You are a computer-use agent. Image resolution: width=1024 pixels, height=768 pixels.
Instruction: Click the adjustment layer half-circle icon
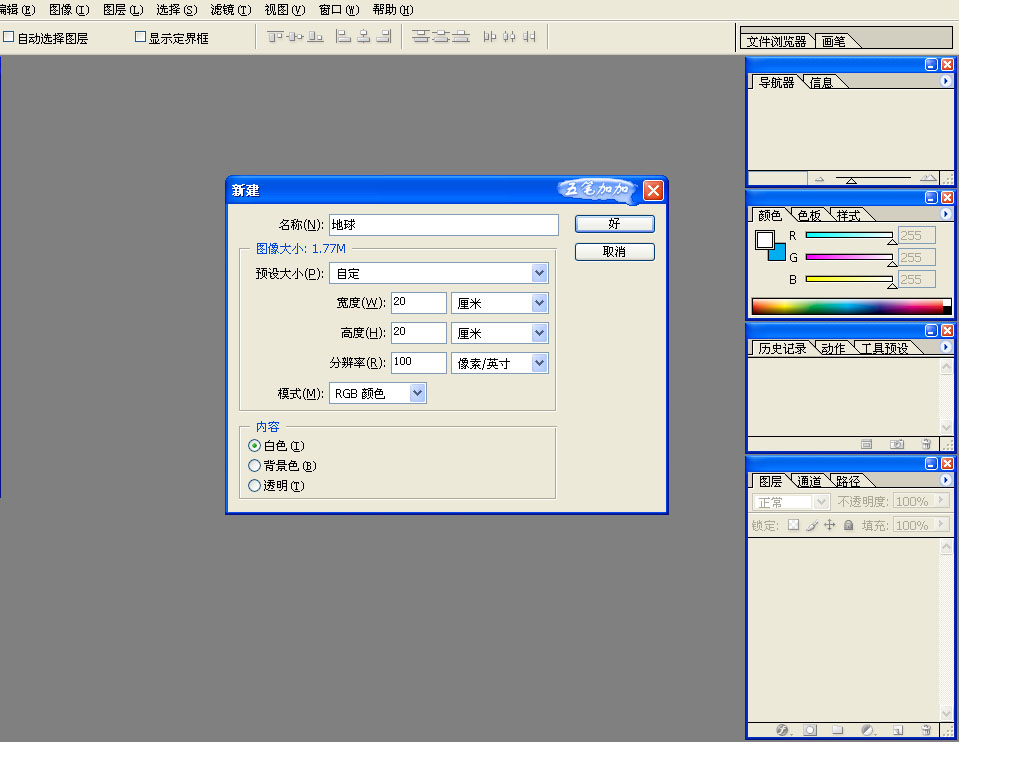pos(867,730)
